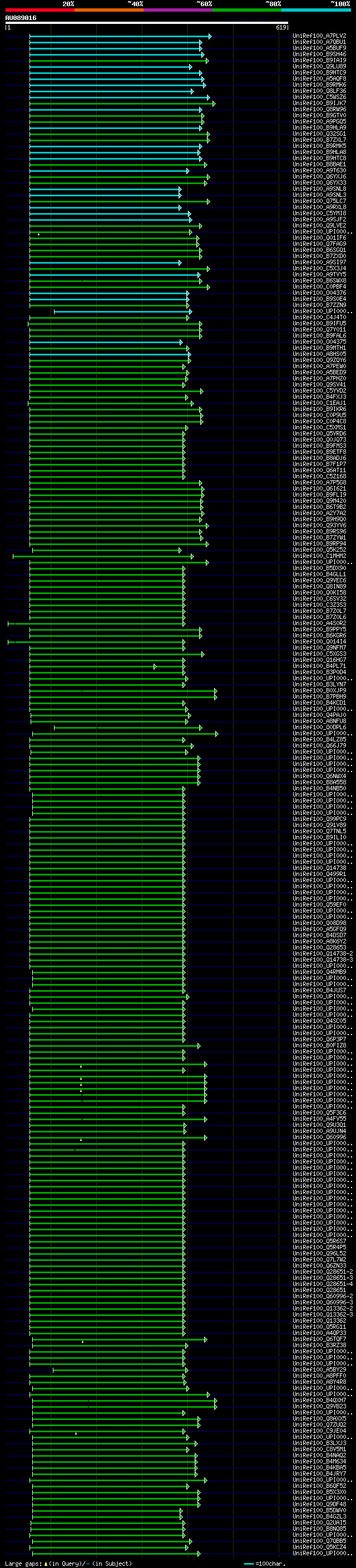The width and height of the screenshot is (356, 1568).
Task: Select the UniRef100_A9SNL8 label
Action: tap(319, 189)
